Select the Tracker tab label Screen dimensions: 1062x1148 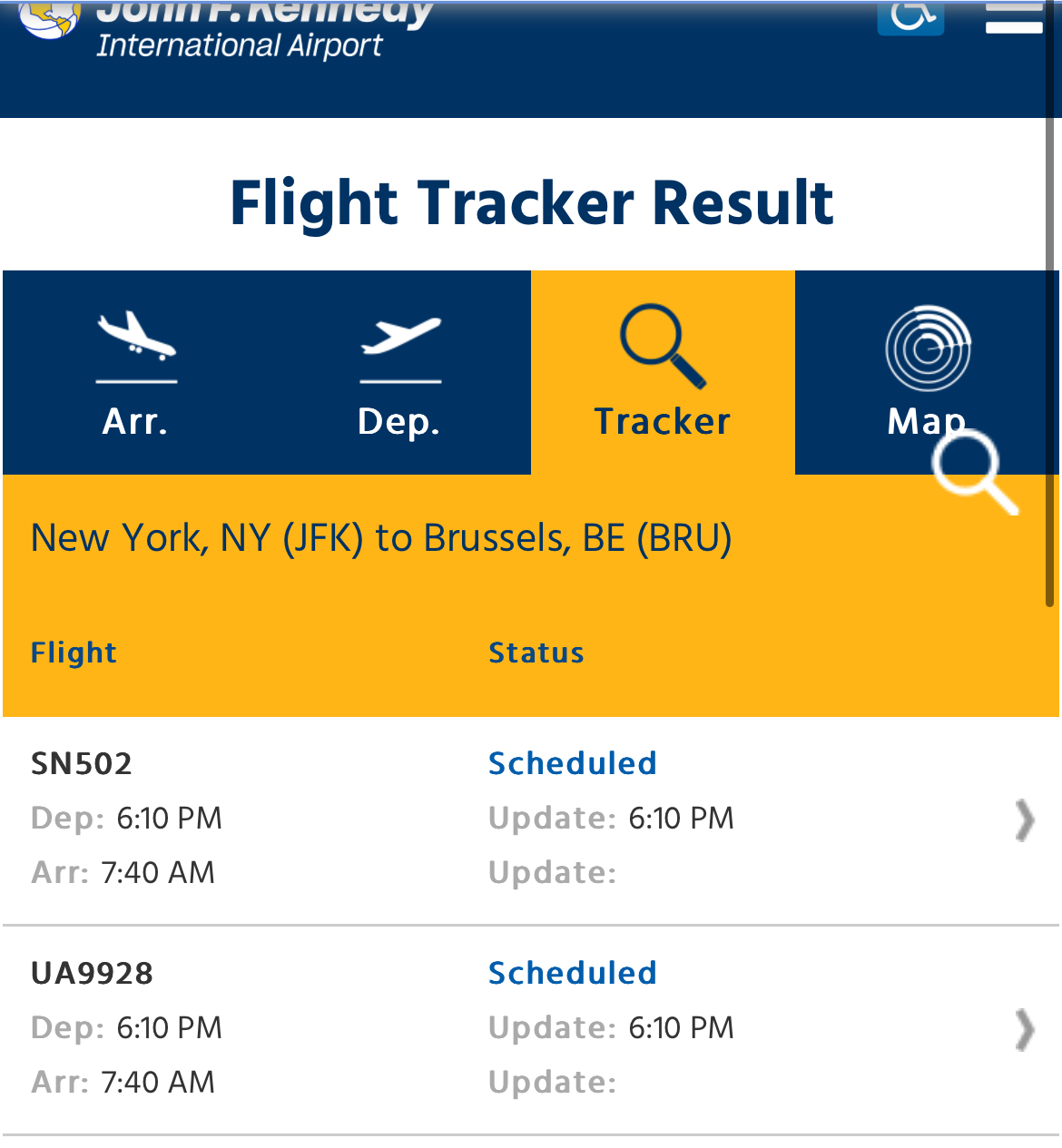[663, 422]
